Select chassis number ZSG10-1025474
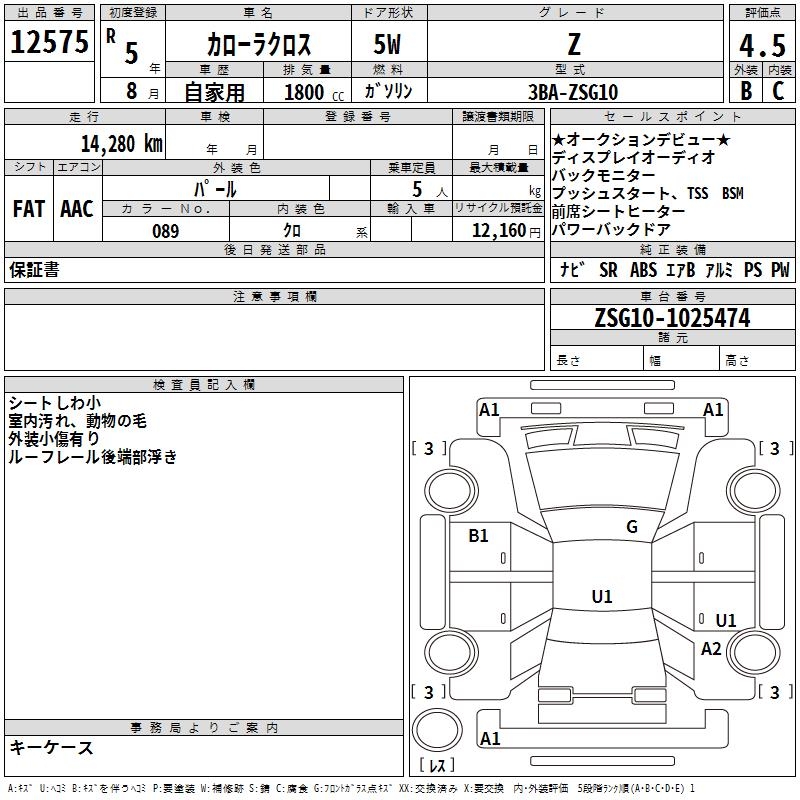The height and width of the screenshot is (800, 800). (672, 318)
